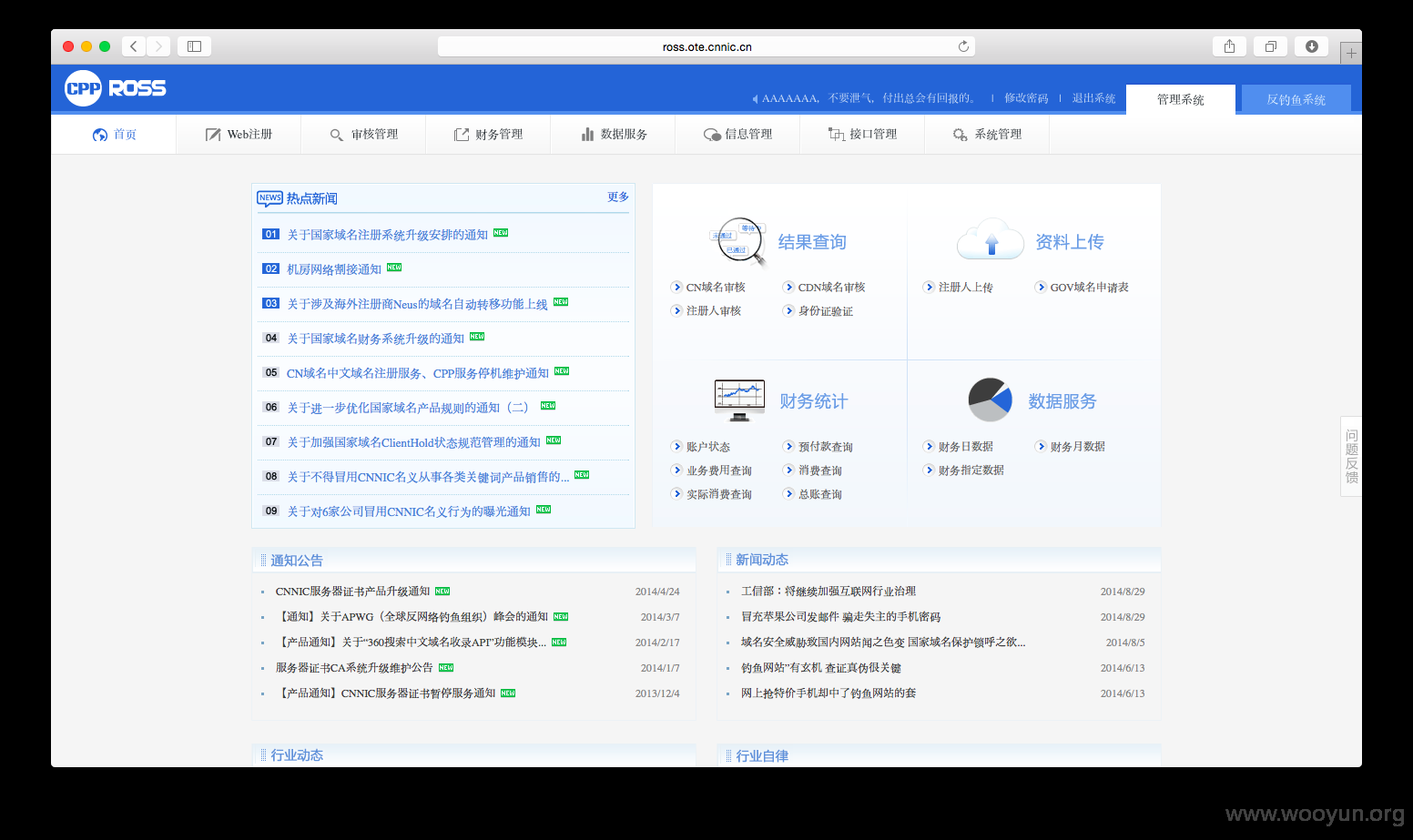This screenshot has width=1413, height=840.
Task: Open the 总账查询 link
Action: click(820, 494)
